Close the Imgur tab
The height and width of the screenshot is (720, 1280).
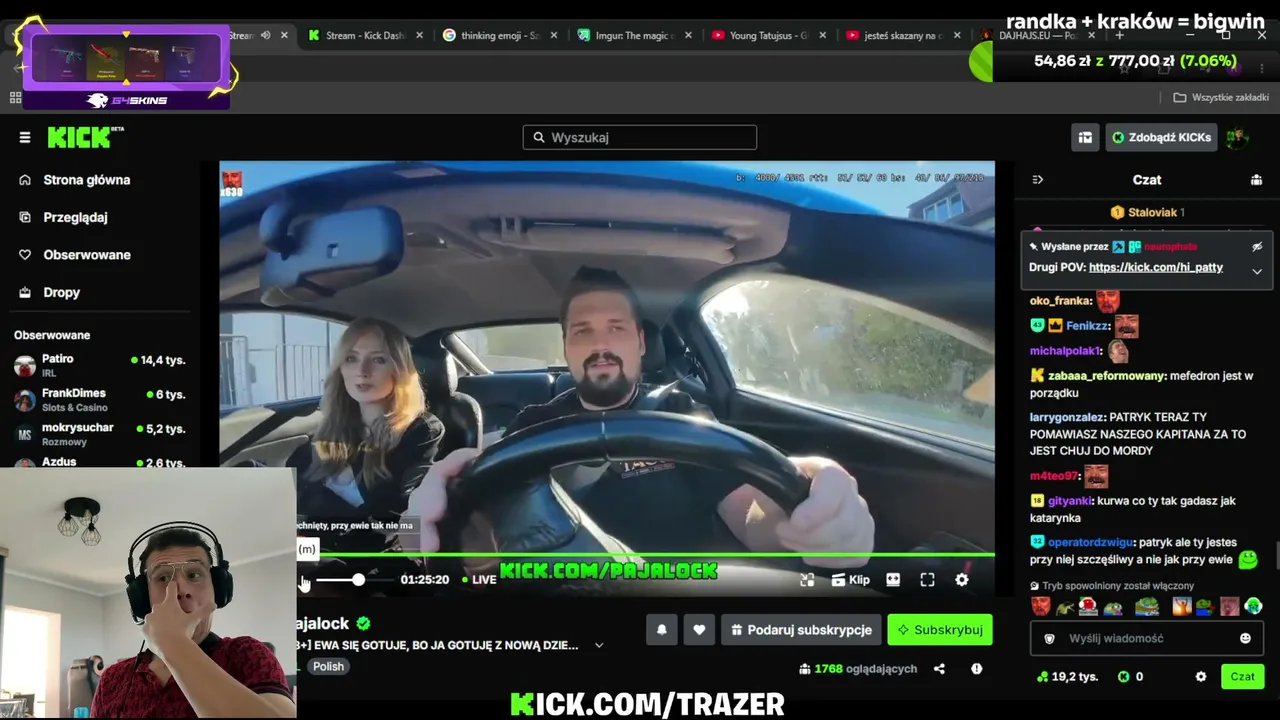688,36
